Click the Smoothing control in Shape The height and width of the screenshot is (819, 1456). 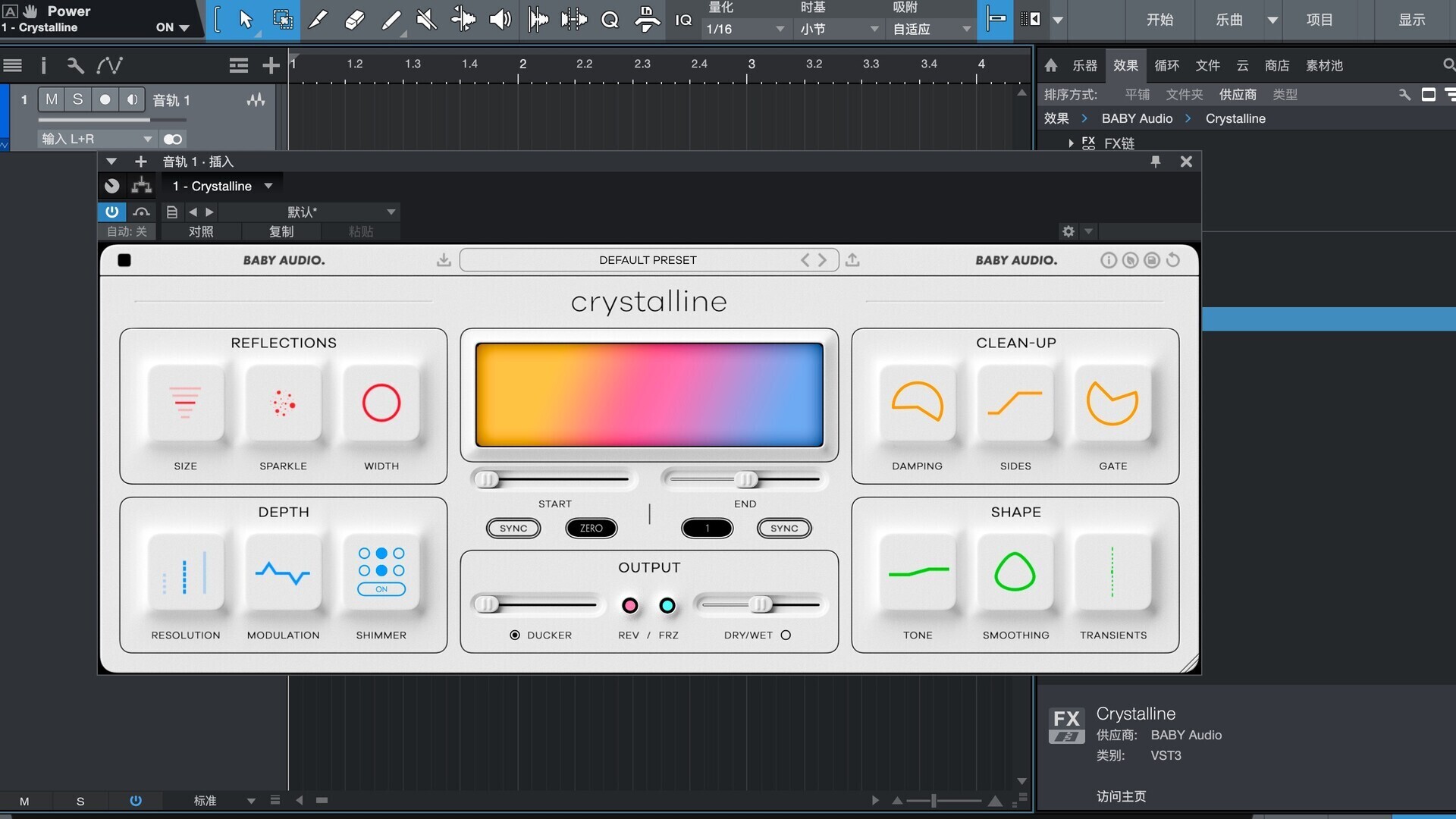pos(1015,573)
